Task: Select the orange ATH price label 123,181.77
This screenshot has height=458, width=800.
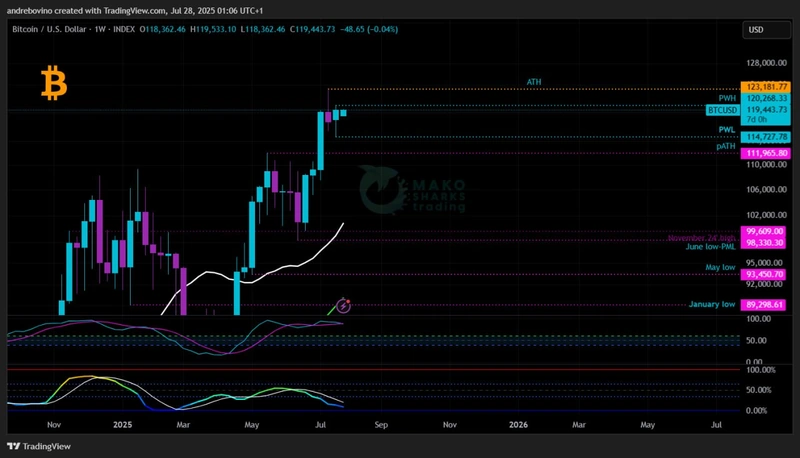Action: 766,88
